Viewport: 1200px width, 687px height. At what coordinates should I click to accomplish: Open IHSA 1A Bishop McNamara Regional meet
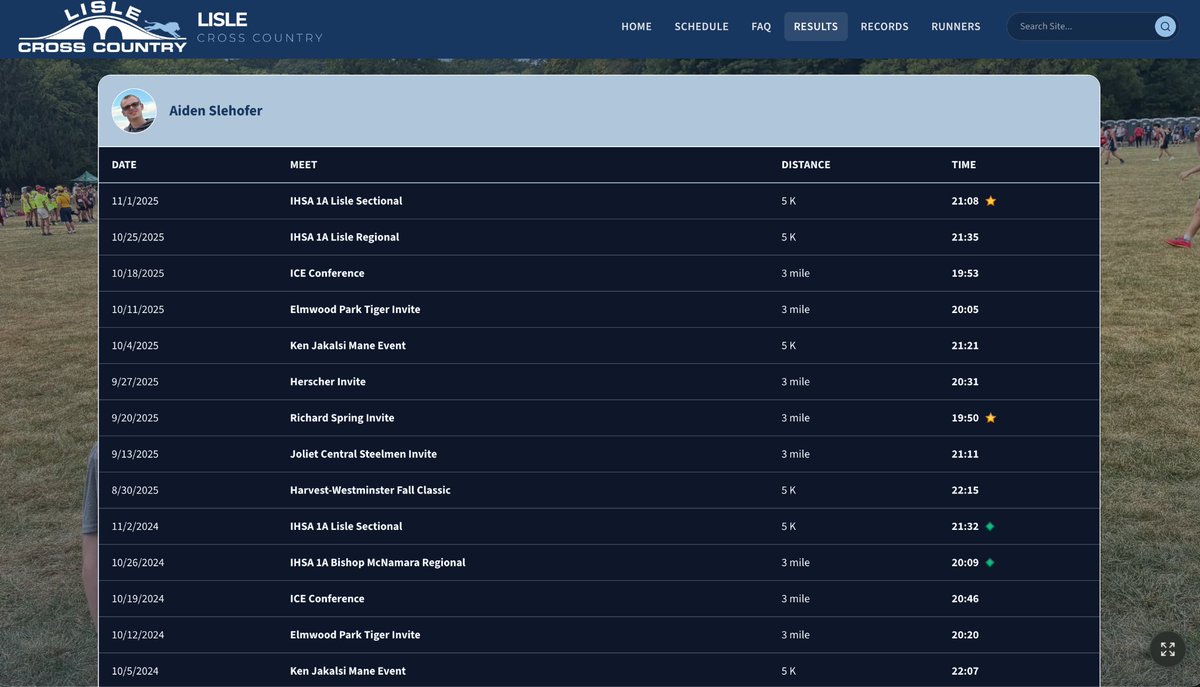[378, 562]
